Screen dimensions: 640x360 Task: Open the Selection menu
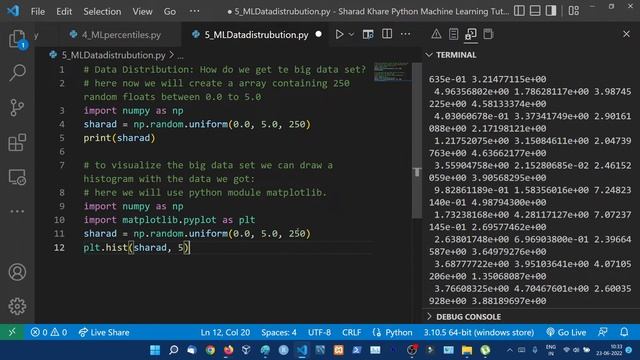[102, 11]
